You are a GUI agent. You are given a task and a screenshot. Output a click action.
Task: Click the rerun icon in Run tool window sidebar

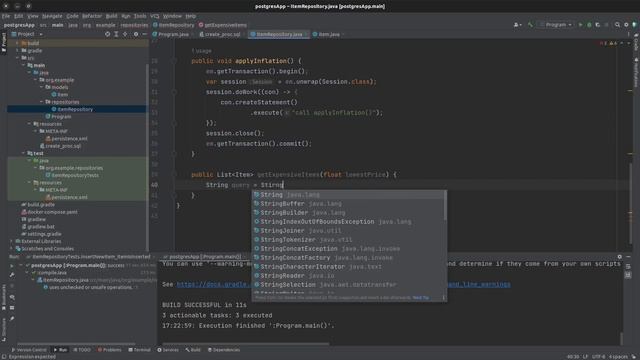point(12,266)
